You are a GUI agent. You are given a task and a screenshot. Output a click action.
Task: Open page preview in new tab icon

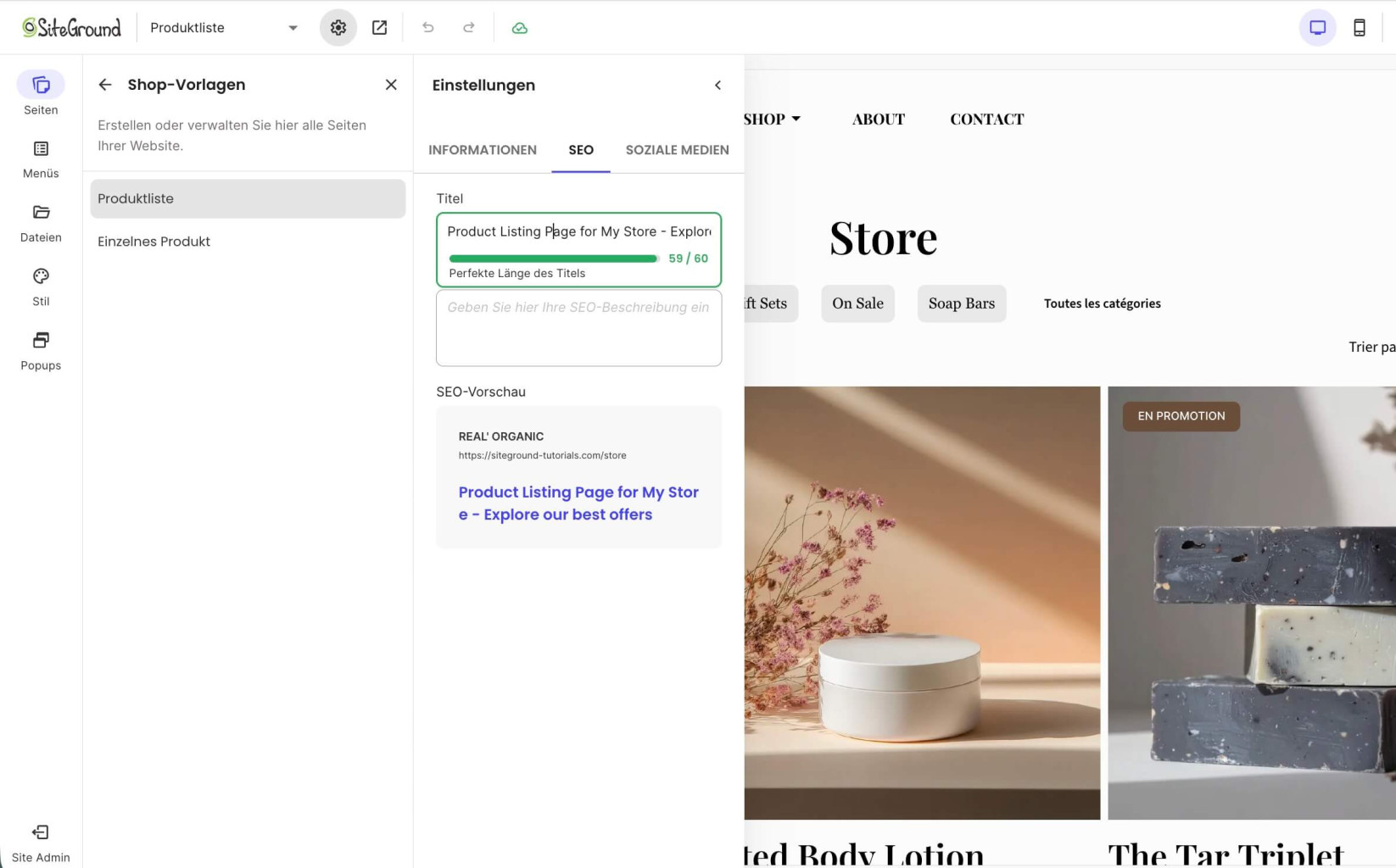[x=379, y=28]
